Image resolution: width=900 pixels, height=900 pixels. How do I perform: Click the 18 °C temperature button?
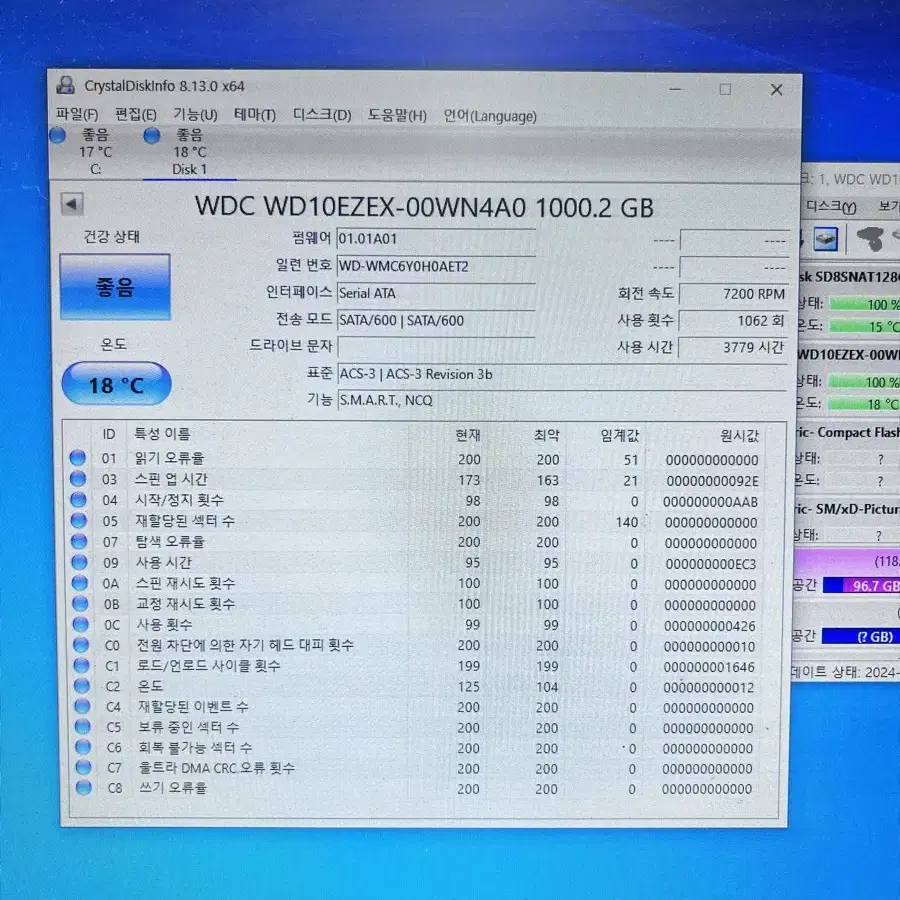[x=117, y=384]
